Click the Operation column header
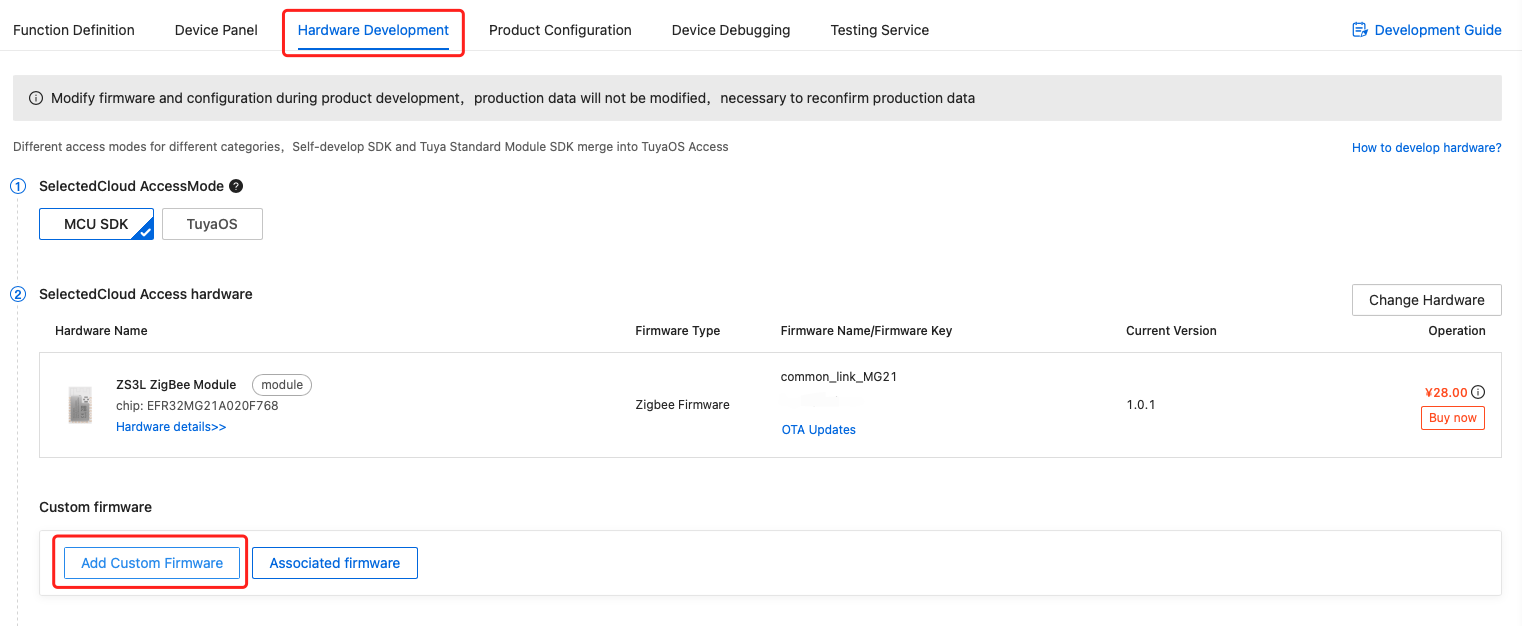This screenshot has width=1522, height=626. click(1457, 331)
